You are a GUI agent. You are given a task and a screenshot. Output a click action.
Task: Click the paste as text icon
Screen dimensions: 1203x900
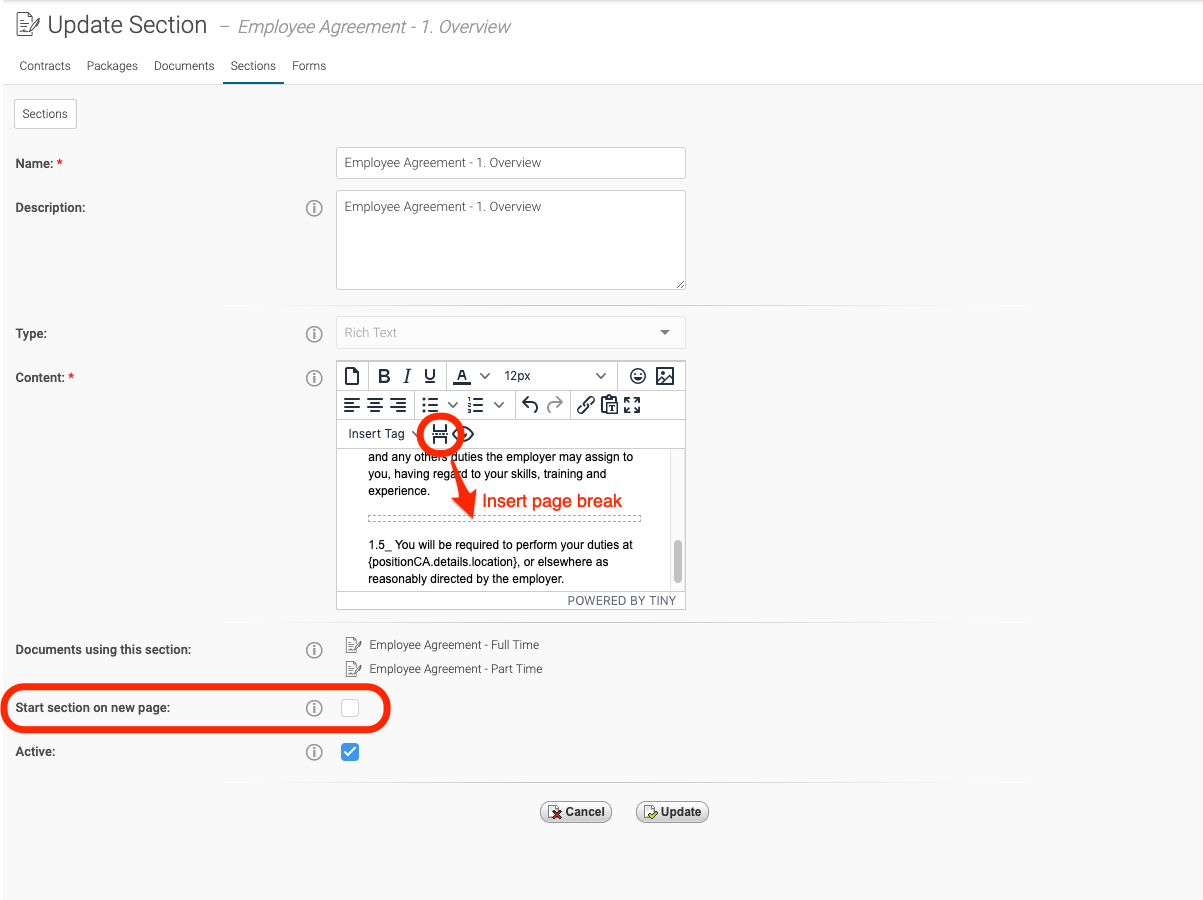(x=609, y=405)
